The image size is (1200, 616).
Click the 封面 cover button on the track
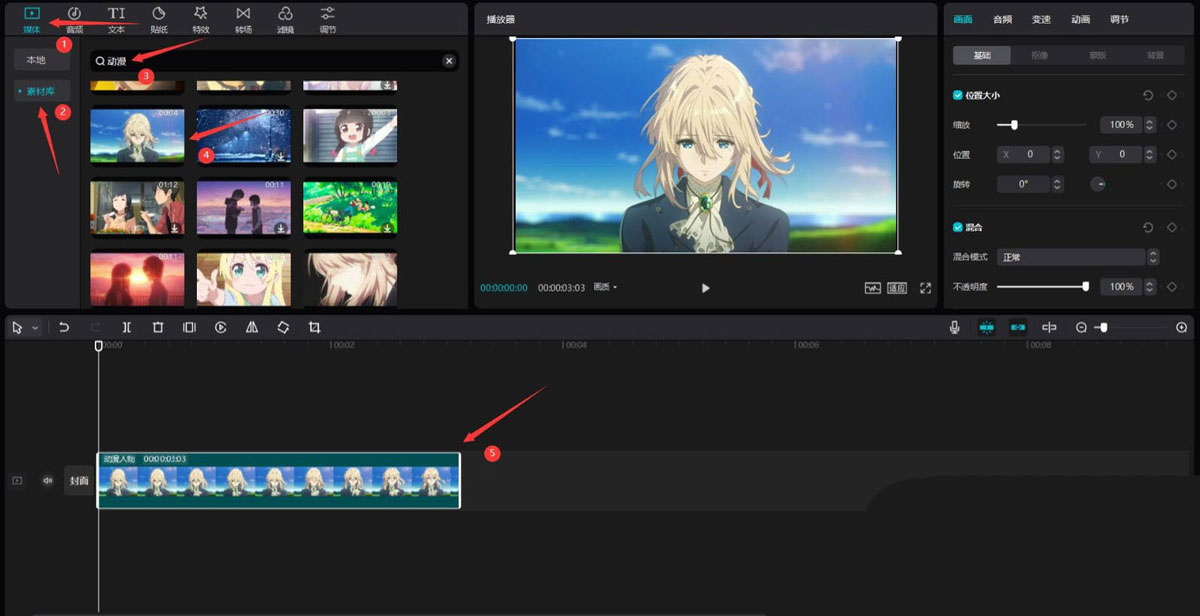tap(79, 480)
